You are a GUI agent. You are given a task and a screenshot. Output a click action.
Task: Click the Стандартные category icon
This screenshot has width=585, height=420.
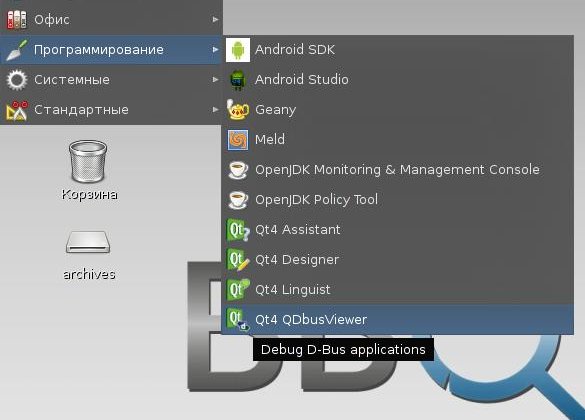coord(17,110)
